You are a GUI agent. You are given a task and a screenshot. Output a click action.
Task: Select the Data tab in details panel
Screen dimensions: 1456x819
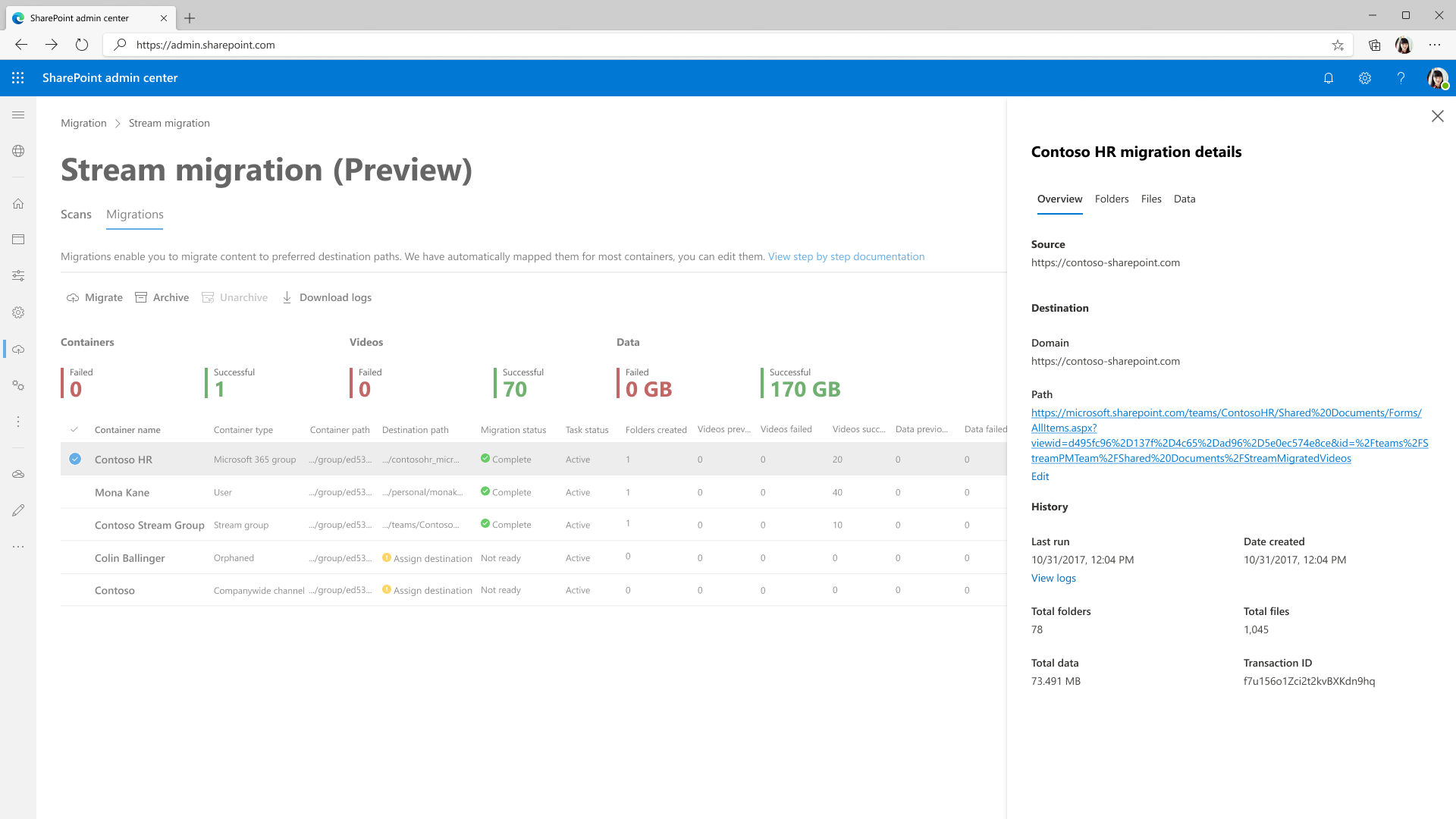1183,198
